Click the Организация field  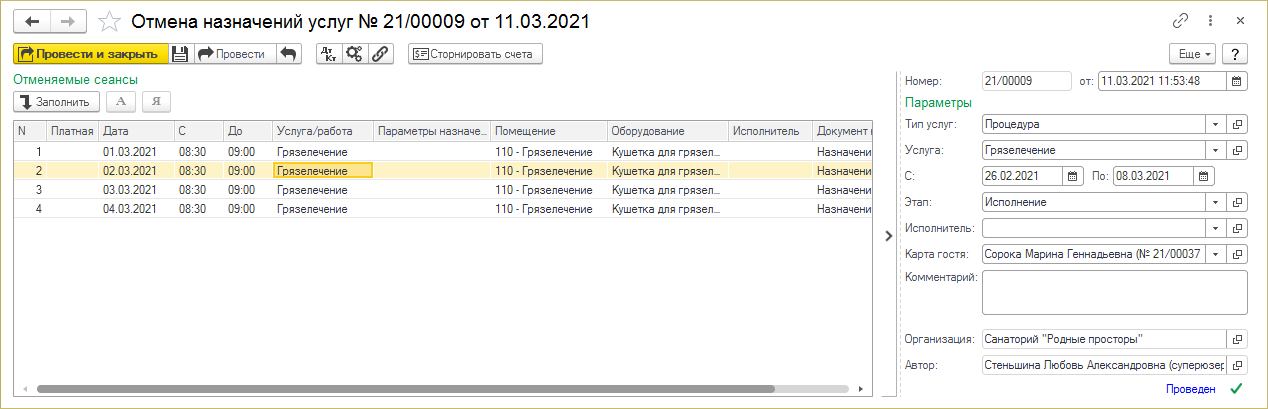click(x=1103, y=340)
